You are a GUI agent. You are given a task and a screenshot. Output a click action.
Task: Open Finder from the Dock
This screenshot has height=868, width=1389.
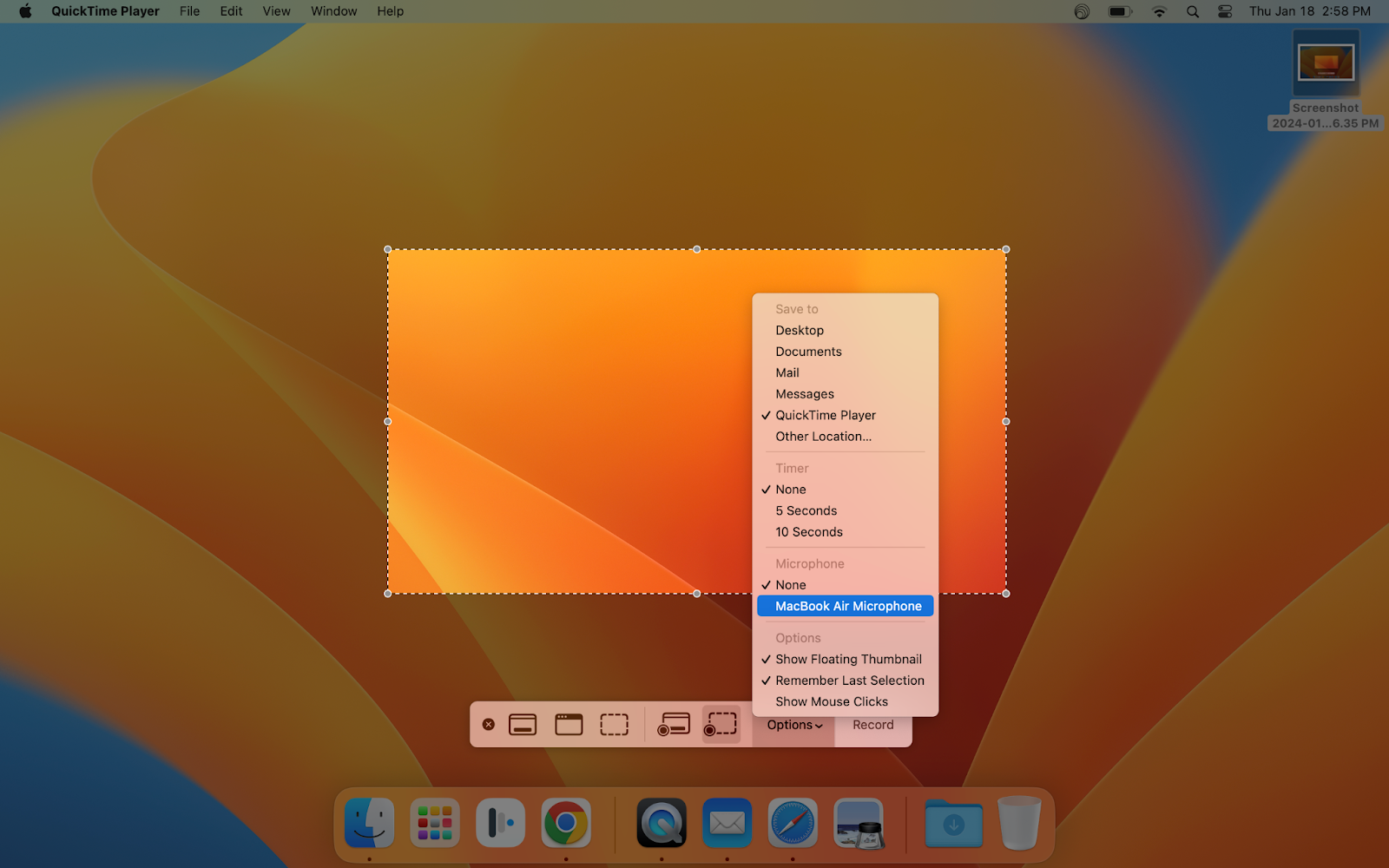coord(370,822)
